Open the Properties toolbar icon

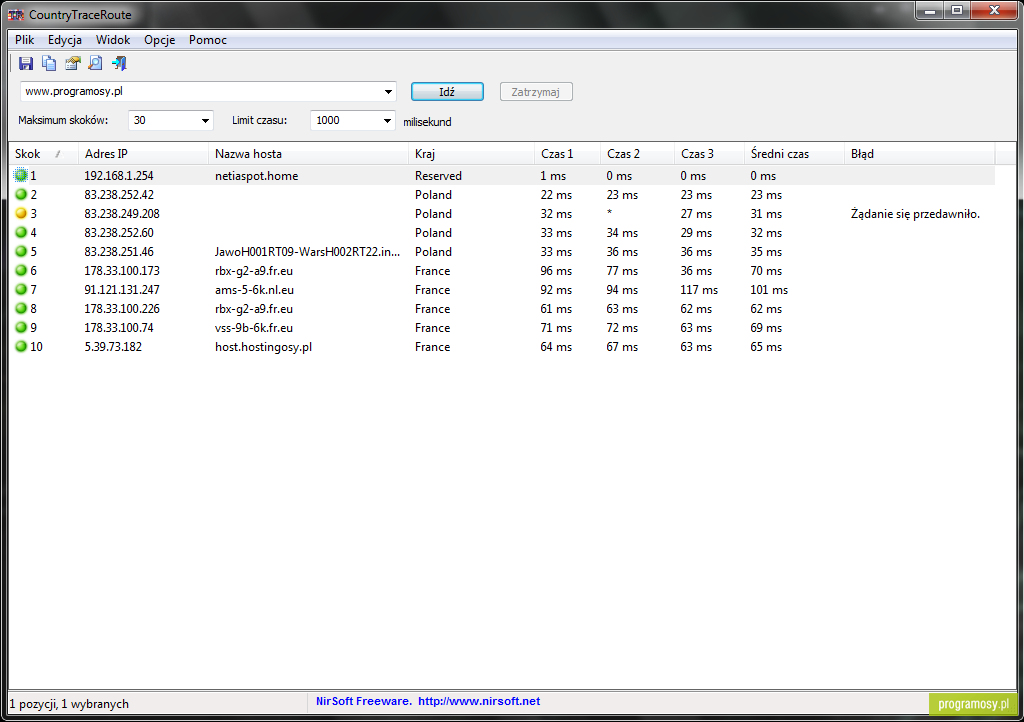72,63
